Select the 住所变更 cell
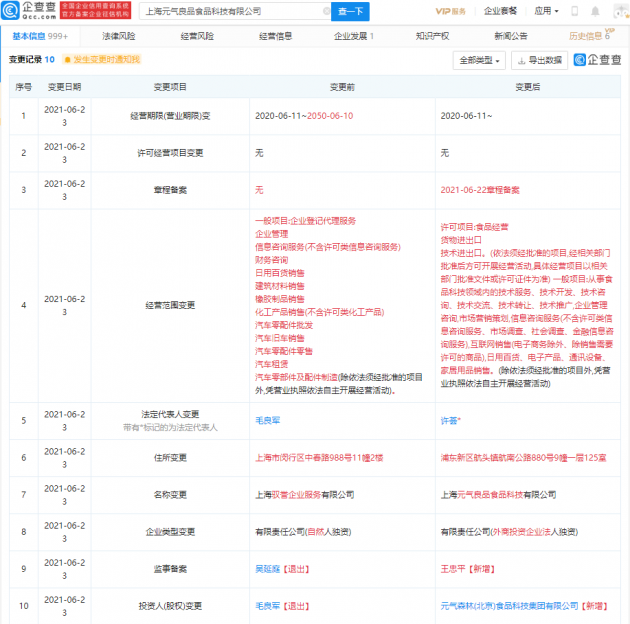 [x=170, y=458]
